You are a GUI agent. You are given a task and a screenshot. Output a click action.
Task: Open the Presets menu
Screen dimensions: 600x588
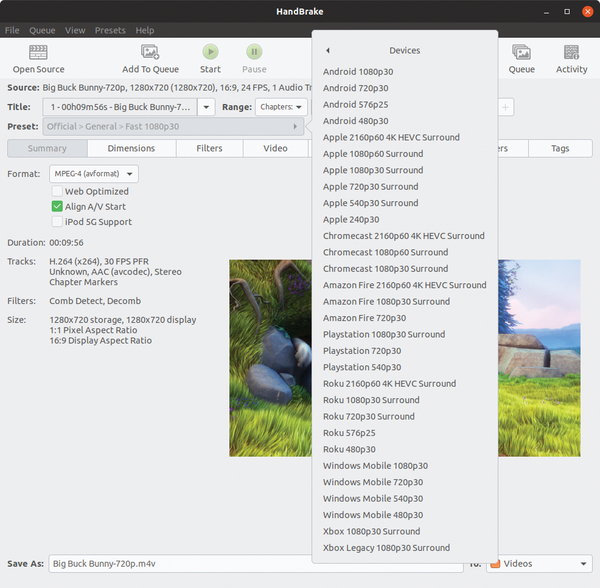tap(110, 30)
